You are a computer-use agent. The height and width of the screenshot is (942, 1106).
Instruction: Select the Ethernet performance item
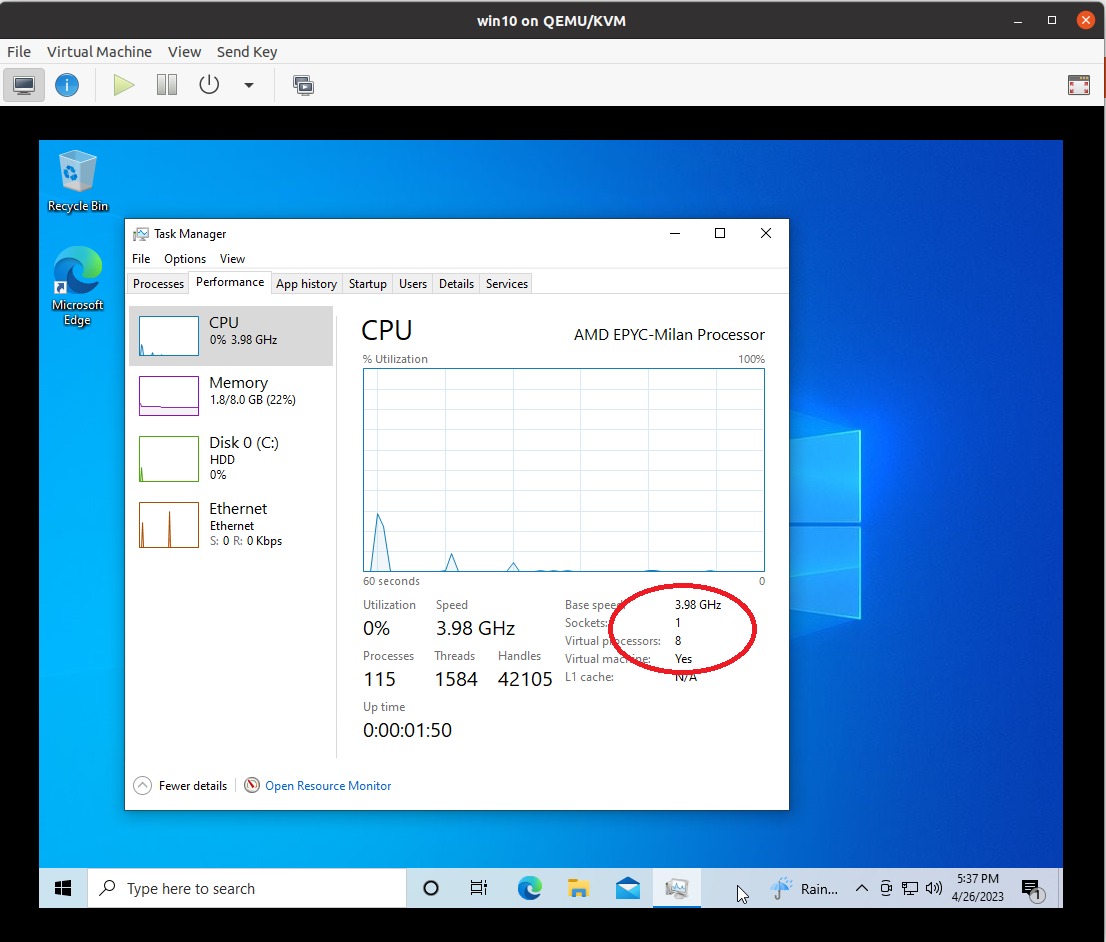pos(231,525)
